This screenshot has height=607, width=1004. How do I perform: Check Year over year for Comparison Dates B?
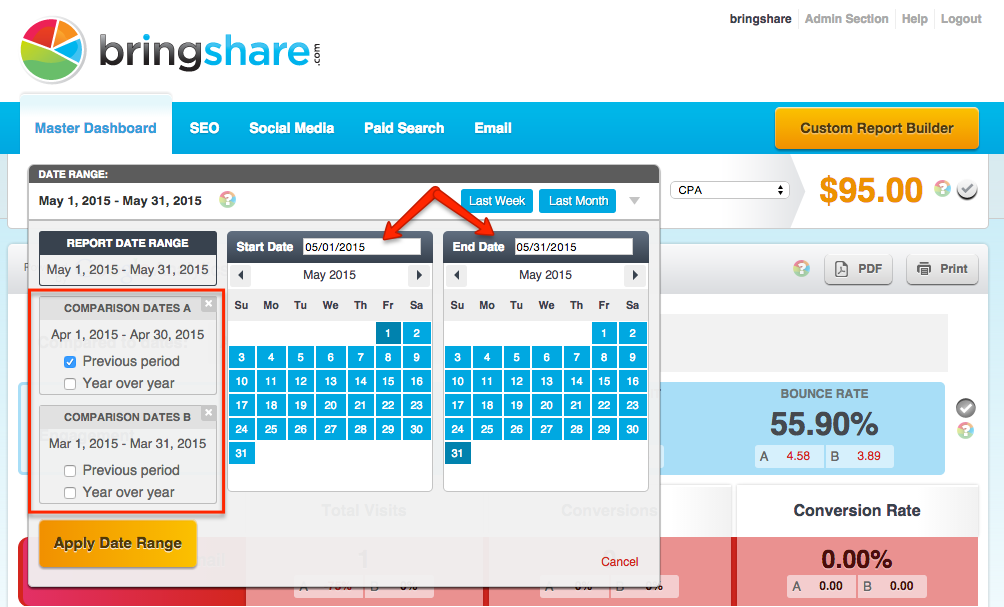click(70, 492)
